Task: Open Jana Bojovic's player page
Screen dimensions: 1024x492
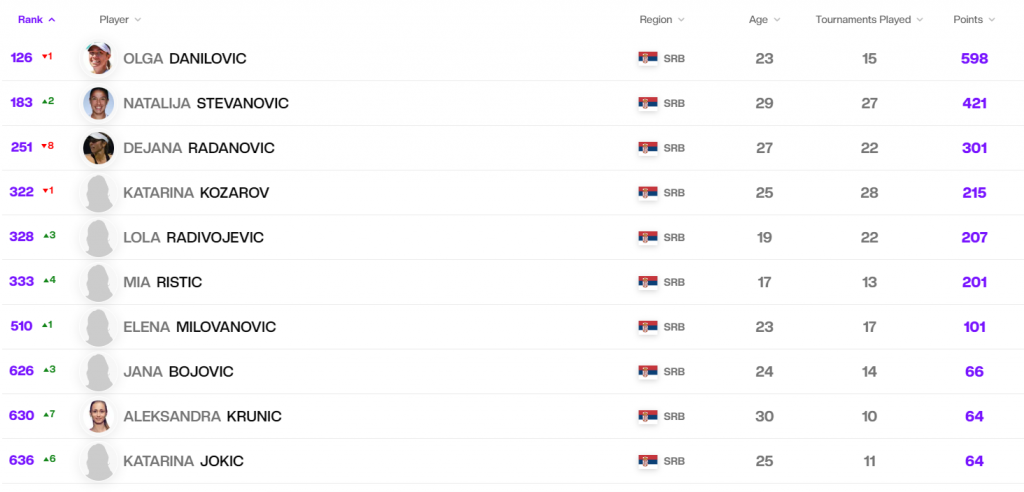Action: click(178, 372)
